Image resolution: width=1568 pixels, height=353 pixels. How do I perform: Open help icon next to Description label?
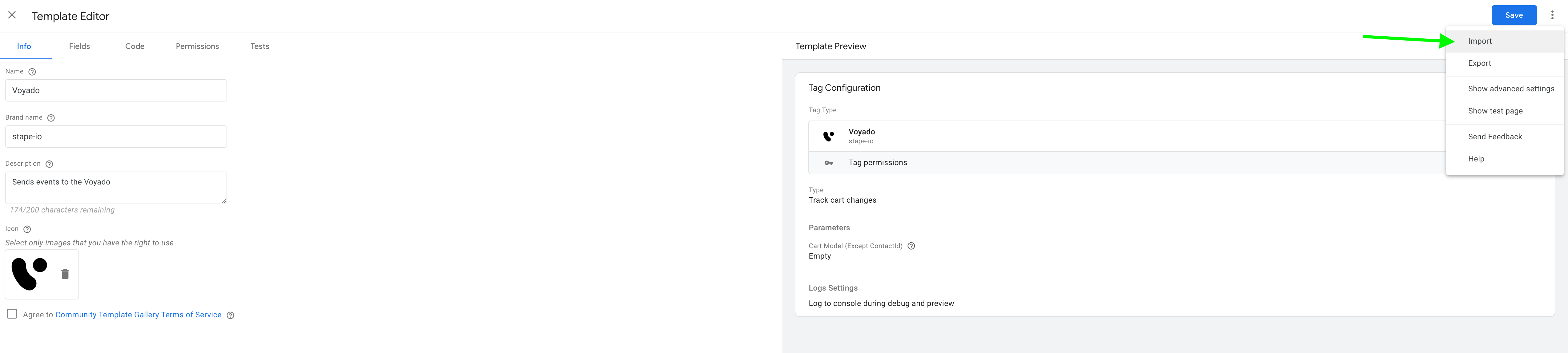click(x=49, y=164)
